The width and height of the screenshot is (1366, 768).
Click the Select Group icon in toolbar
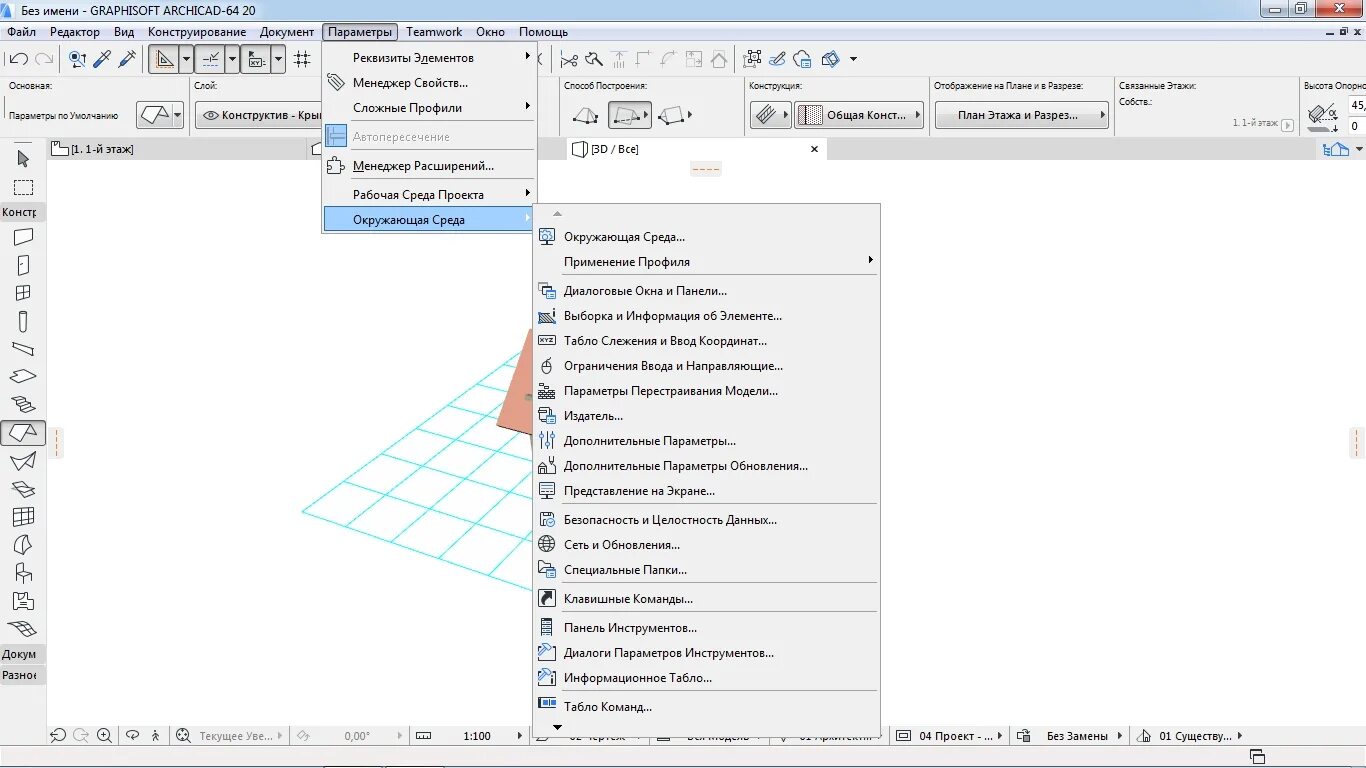pos(753,59)
